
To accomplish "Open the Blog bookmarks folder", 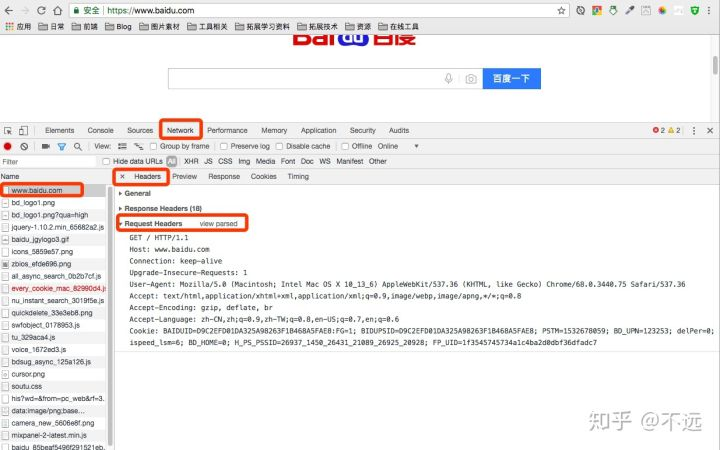I will [118, 27].
